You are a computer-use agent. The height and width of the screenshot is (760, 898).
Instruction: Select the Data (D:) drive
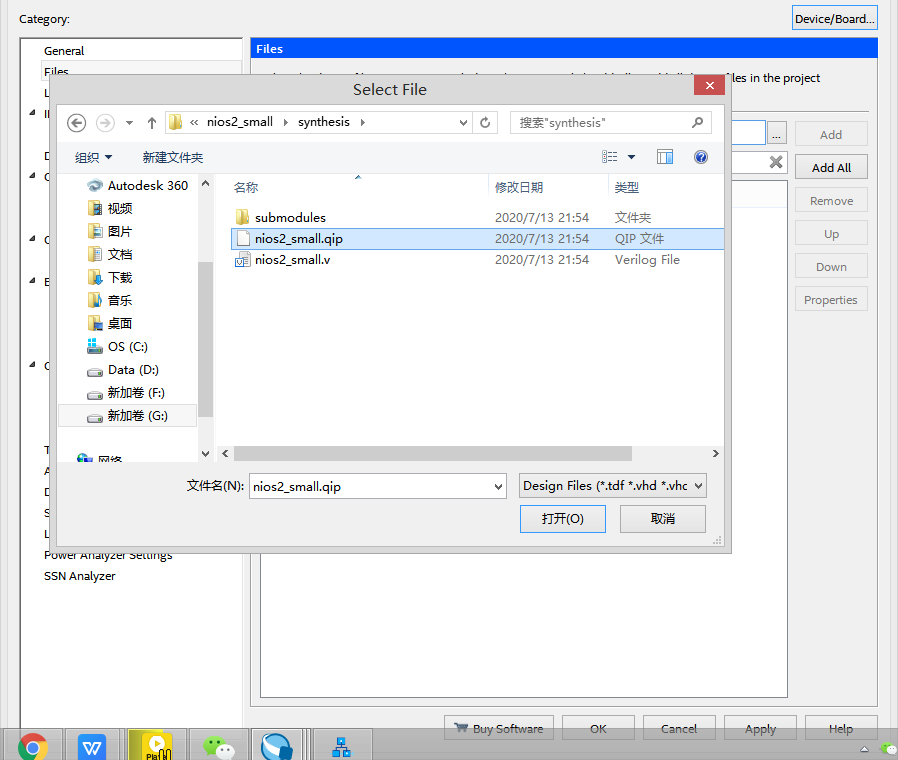[x=123, y=370]
